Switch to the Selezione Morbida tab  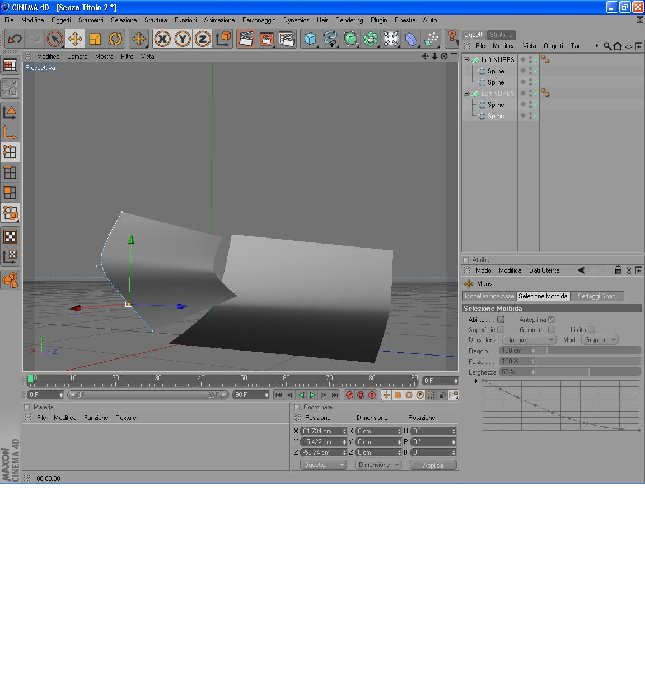(543, 296)
